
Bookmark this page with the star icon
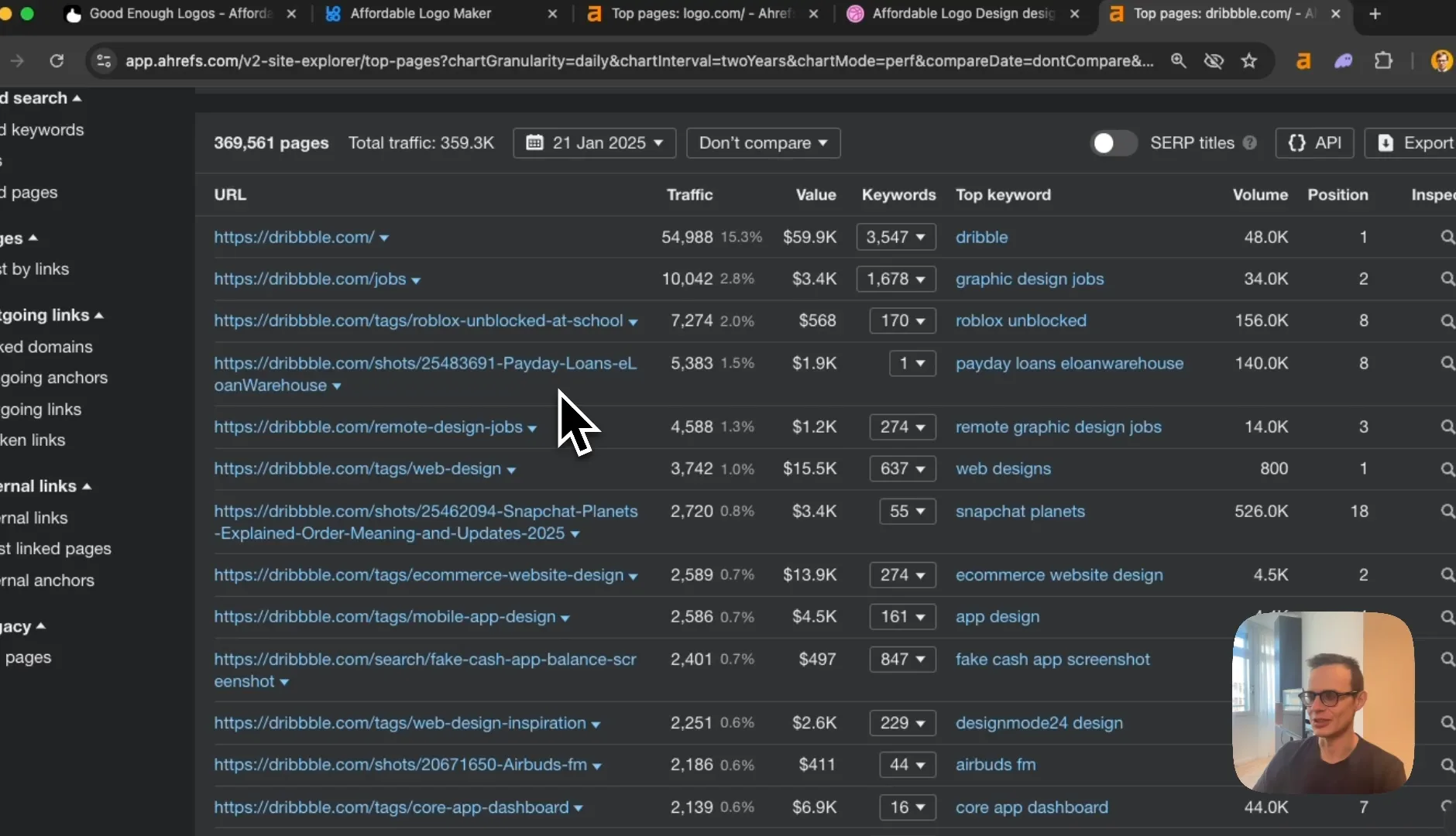tap(1249, 60)
